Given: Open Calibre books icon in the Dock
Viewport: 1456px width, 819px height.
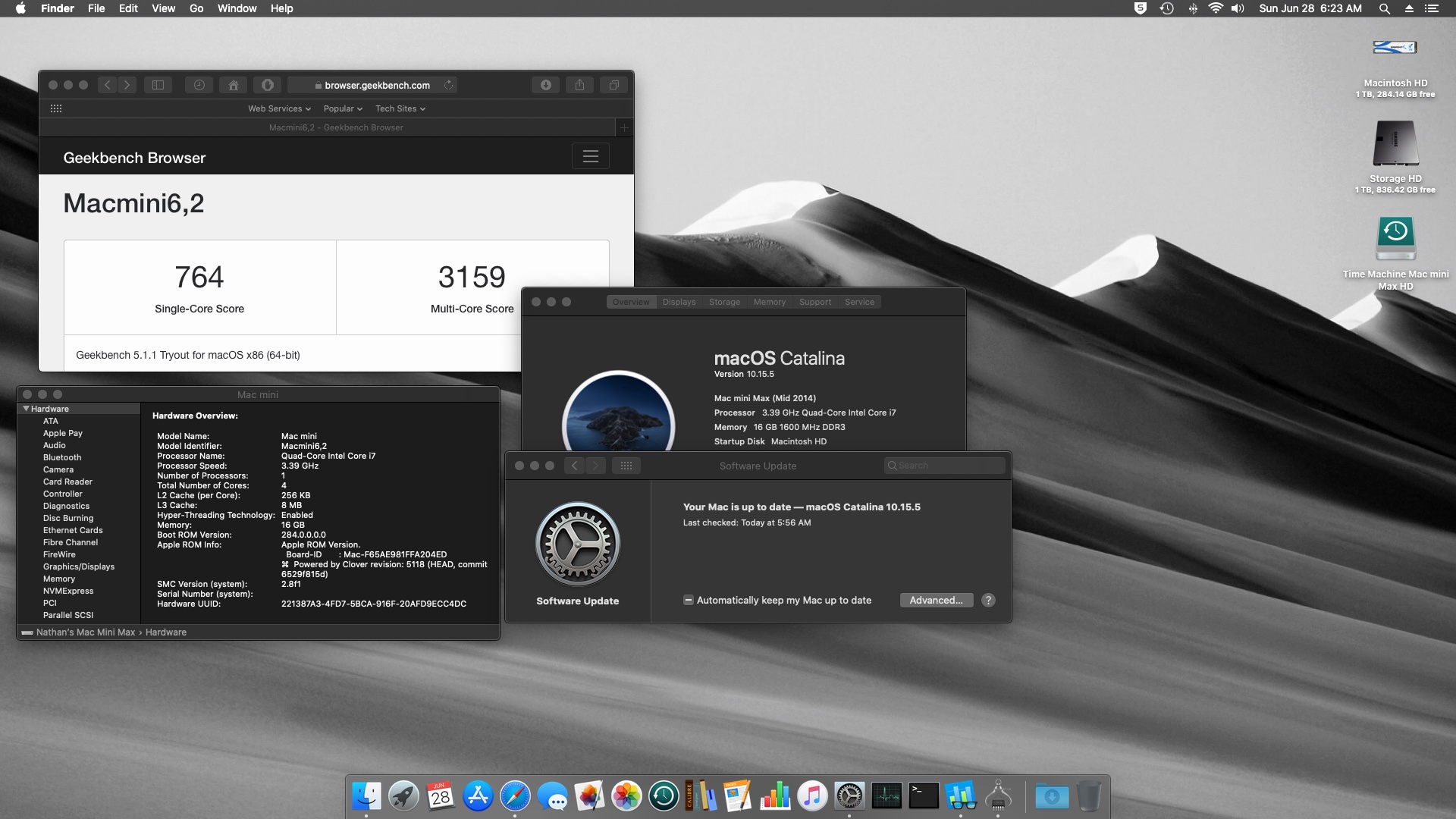Looking at the screenshot, I should click(701, 796).
